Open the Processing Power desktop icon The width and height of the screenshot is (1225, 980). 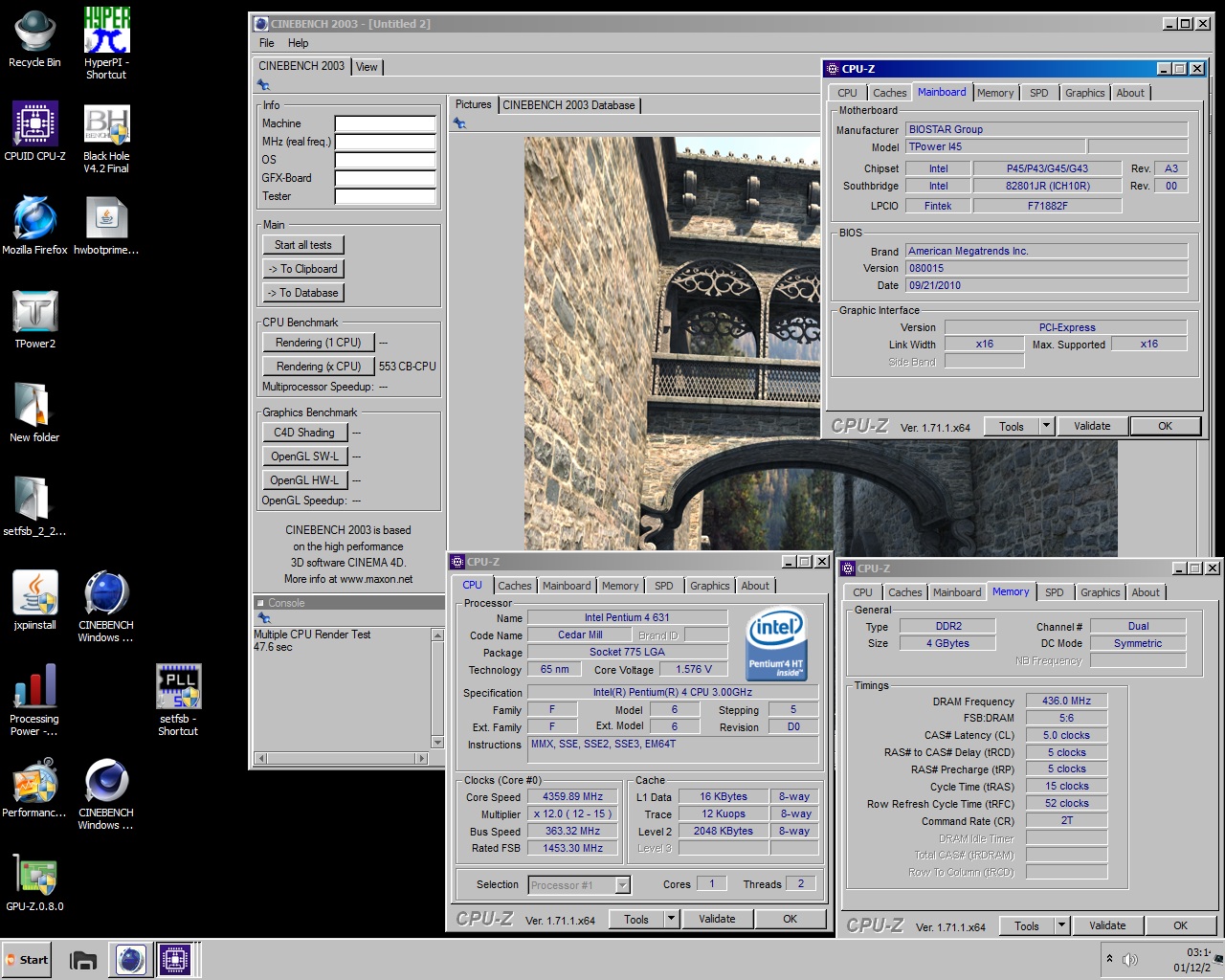(x=34, y=701)
